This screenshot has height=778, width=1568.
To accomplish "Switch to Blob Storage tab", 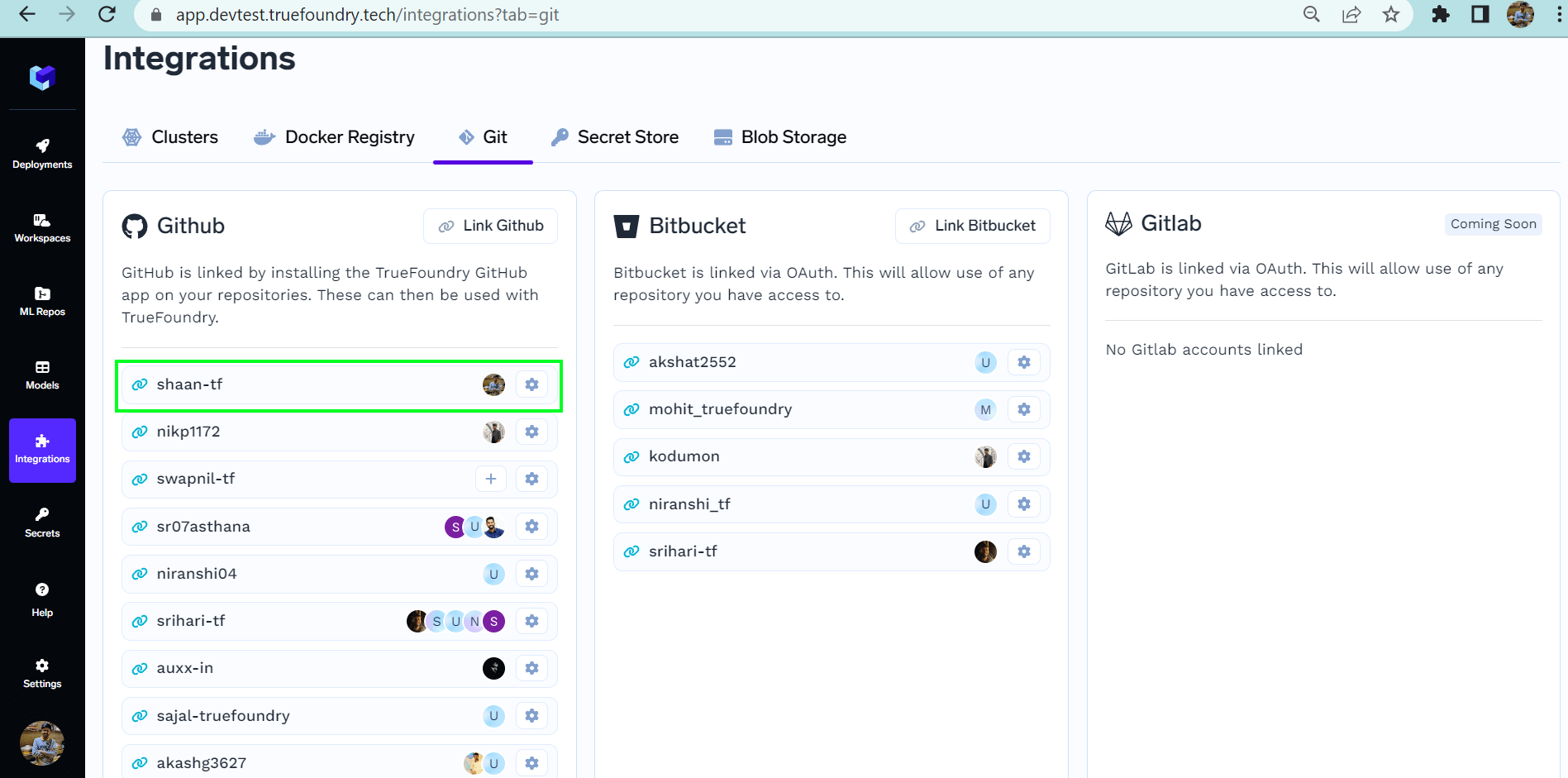I will 779,137.
